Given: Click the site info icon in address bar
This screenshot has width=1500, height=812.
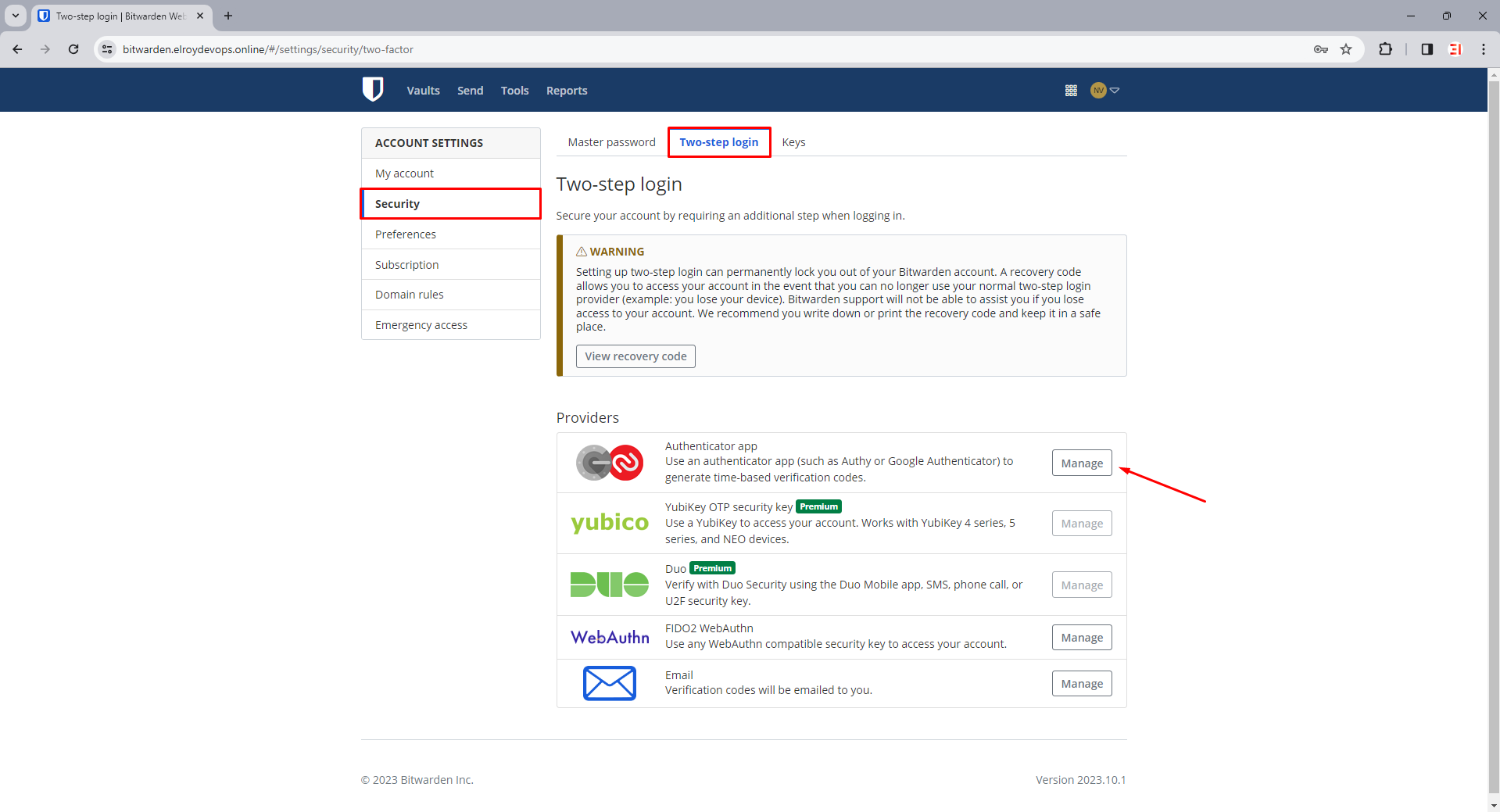Looking at the screenshot, I should (108, 49).
